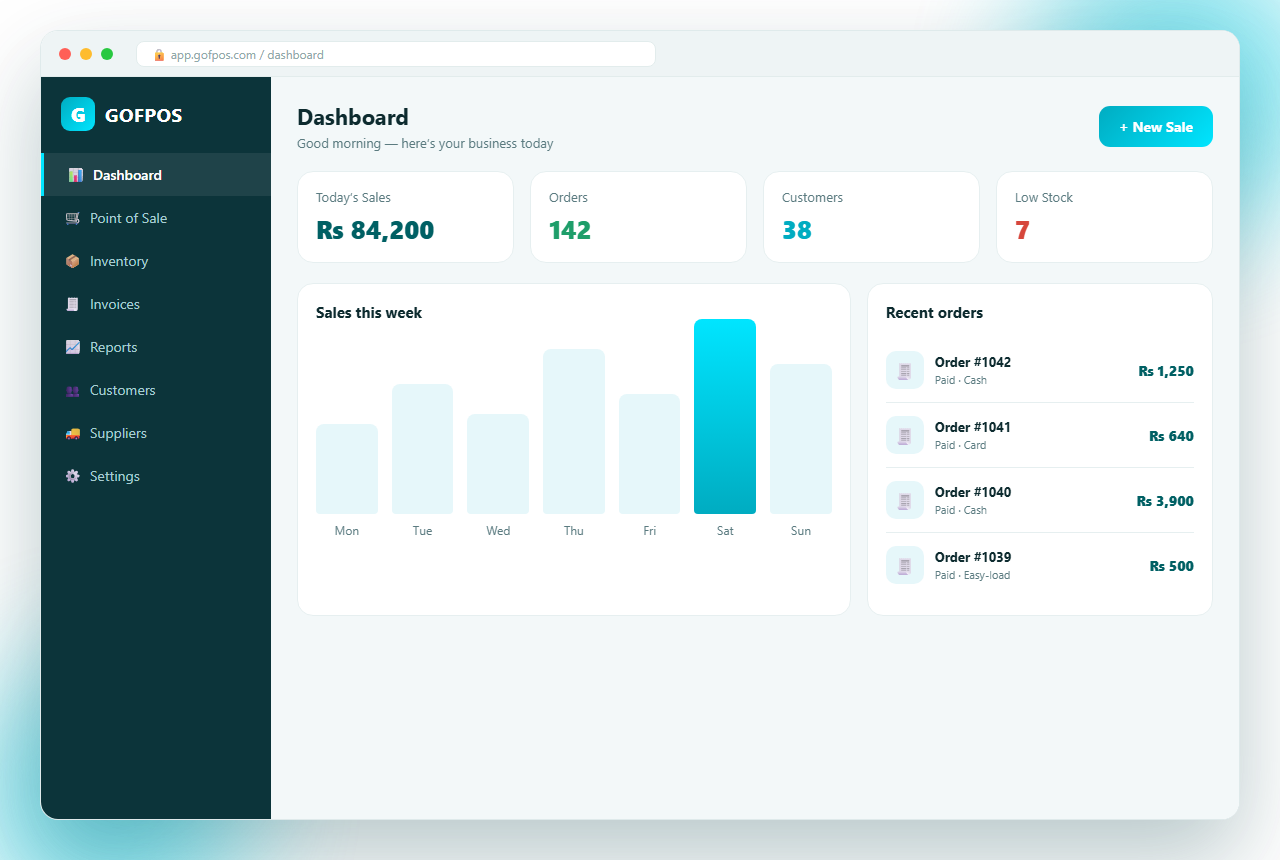Screen dimensions: 1280x860
Task: Click the Order #1042 title
Action: click(973, 362)
